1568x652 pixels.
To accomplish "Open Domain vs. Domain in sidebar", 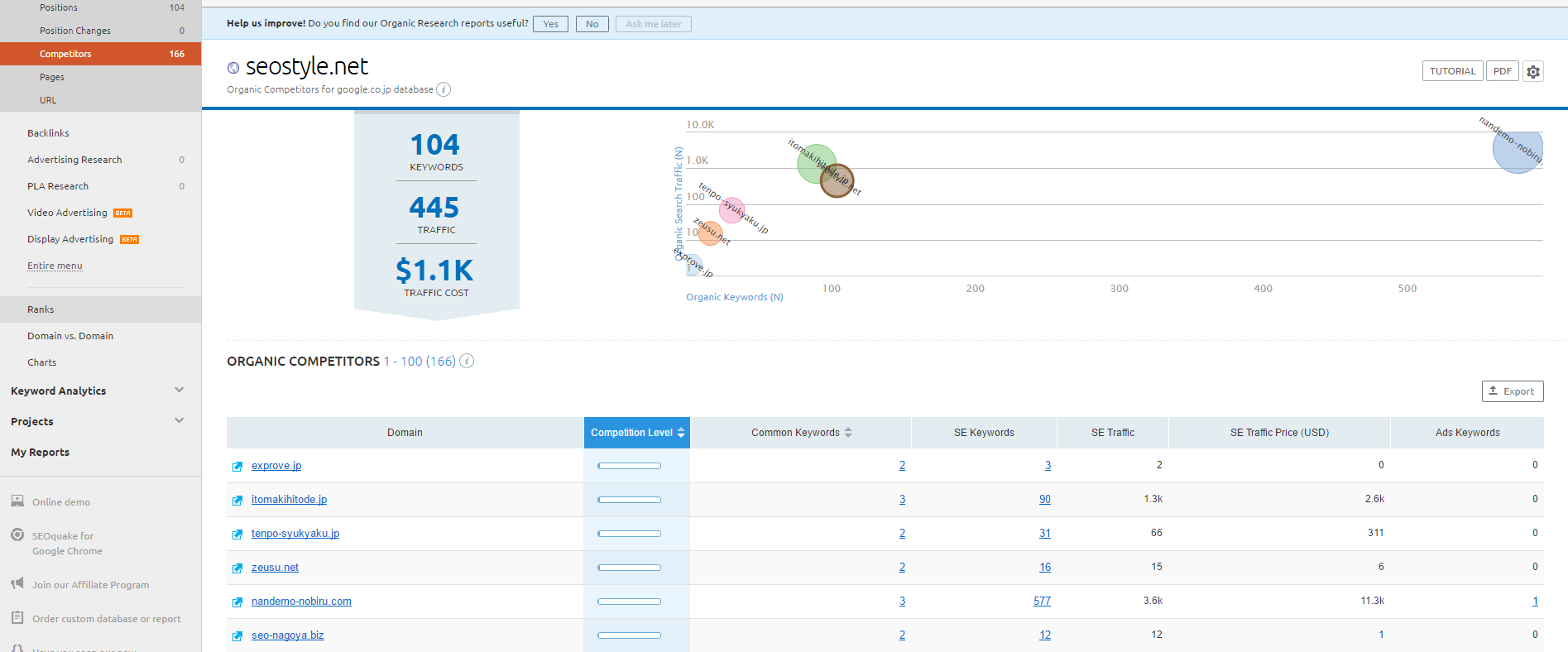I will [70, 336].
